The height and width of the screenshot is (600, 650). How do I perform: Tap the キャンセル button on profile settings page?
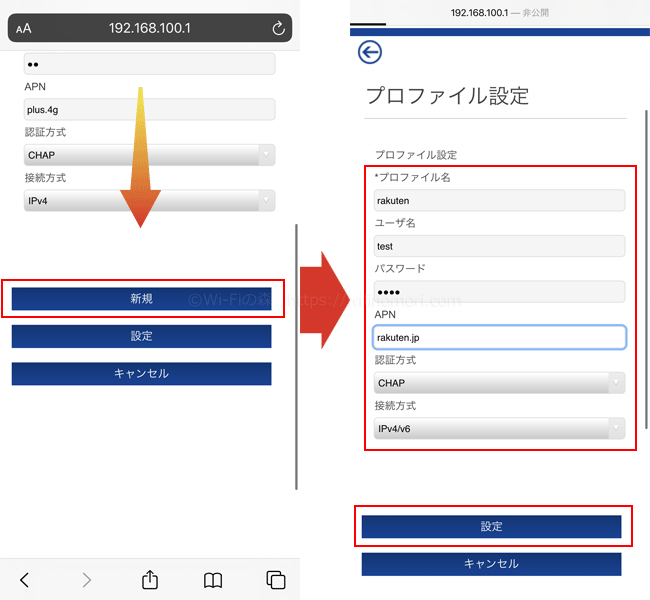(491, 564)
